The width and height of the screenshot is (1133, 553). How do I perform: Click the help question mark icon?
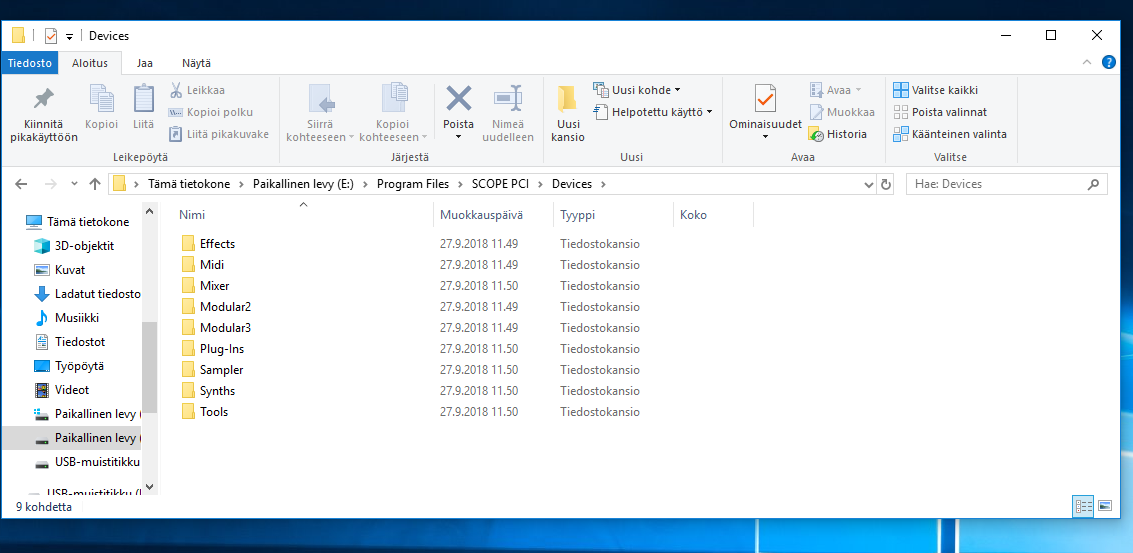pos(1108,62)
